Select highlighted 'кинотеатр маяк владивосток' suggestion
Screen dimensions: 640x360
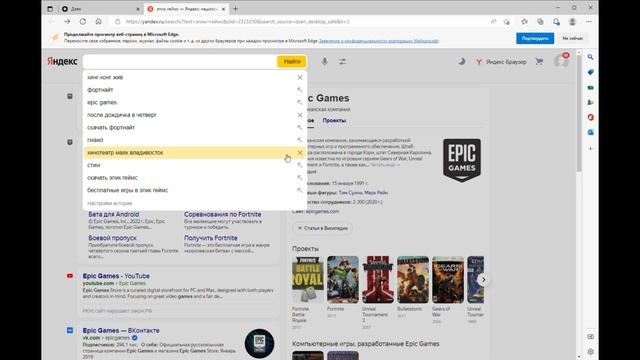tap(195, 153)
